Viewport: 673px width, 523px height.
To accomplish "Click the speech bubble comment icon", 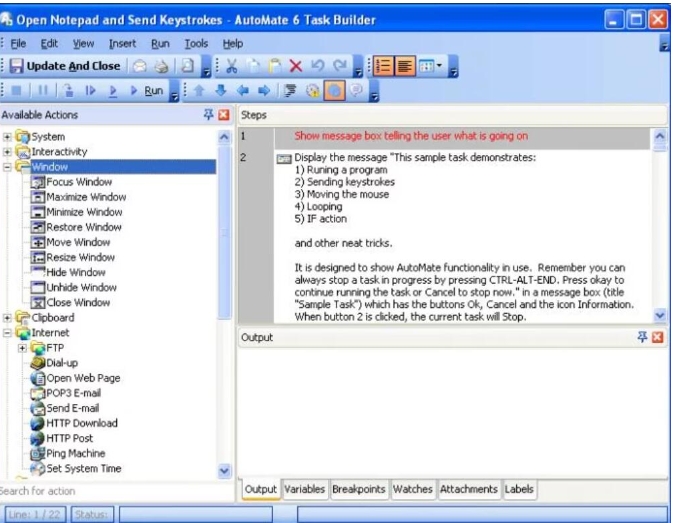I will tap(356, 91).
